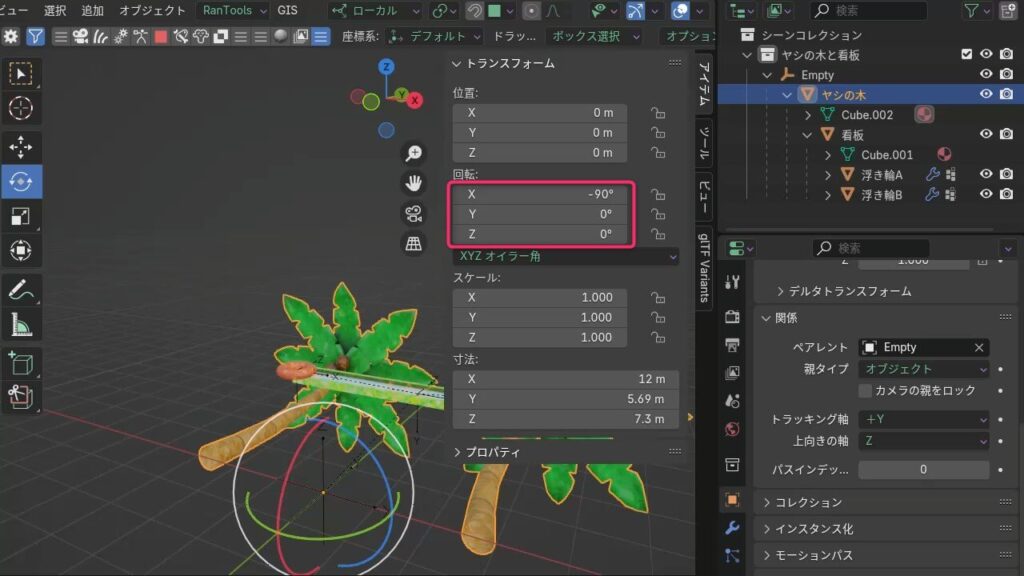Click パスインデックス field showing 0
Image resolution: width=1024 pixels, height=576 pixels.
923,470
